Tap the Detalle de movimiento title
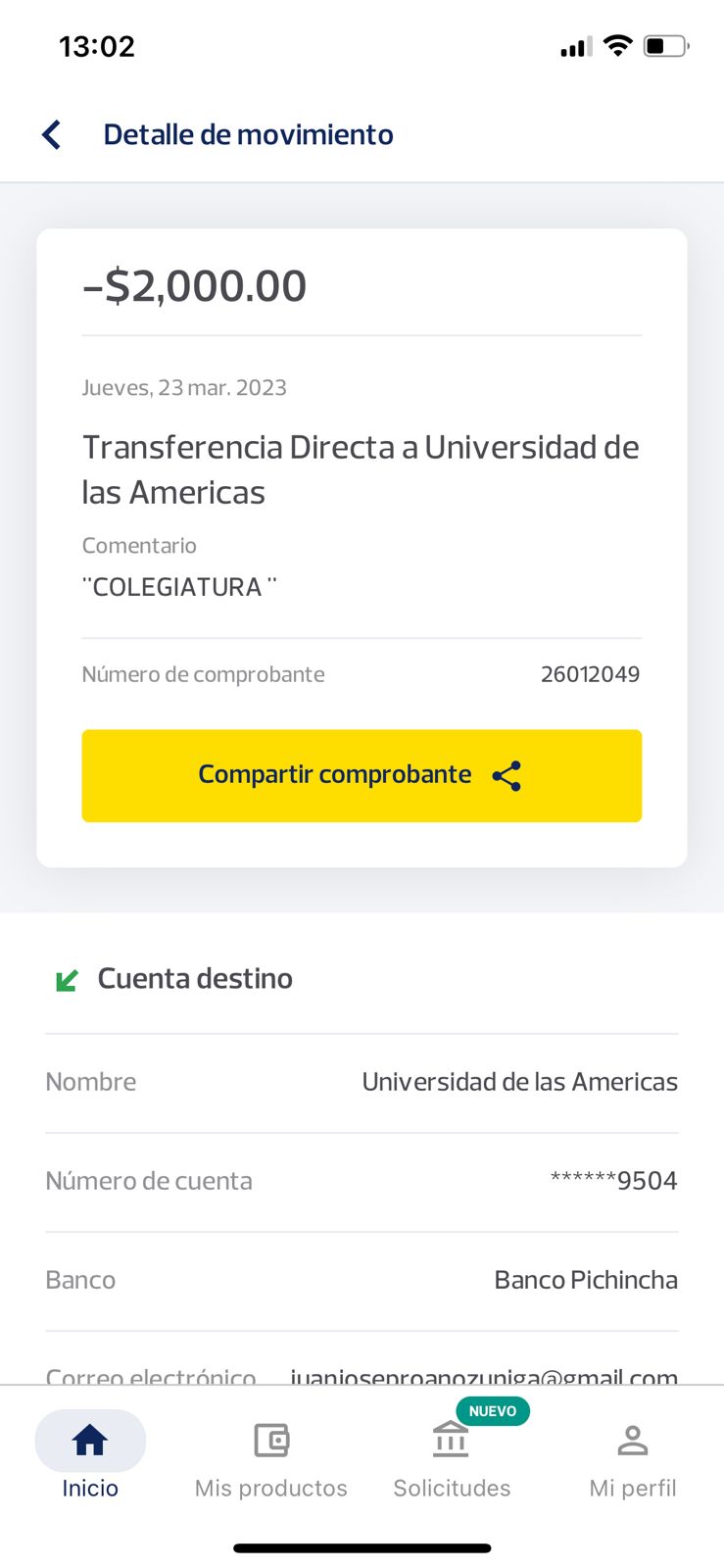The width and height of the screenshot is (724, 1568). click(x=249, y=134)
